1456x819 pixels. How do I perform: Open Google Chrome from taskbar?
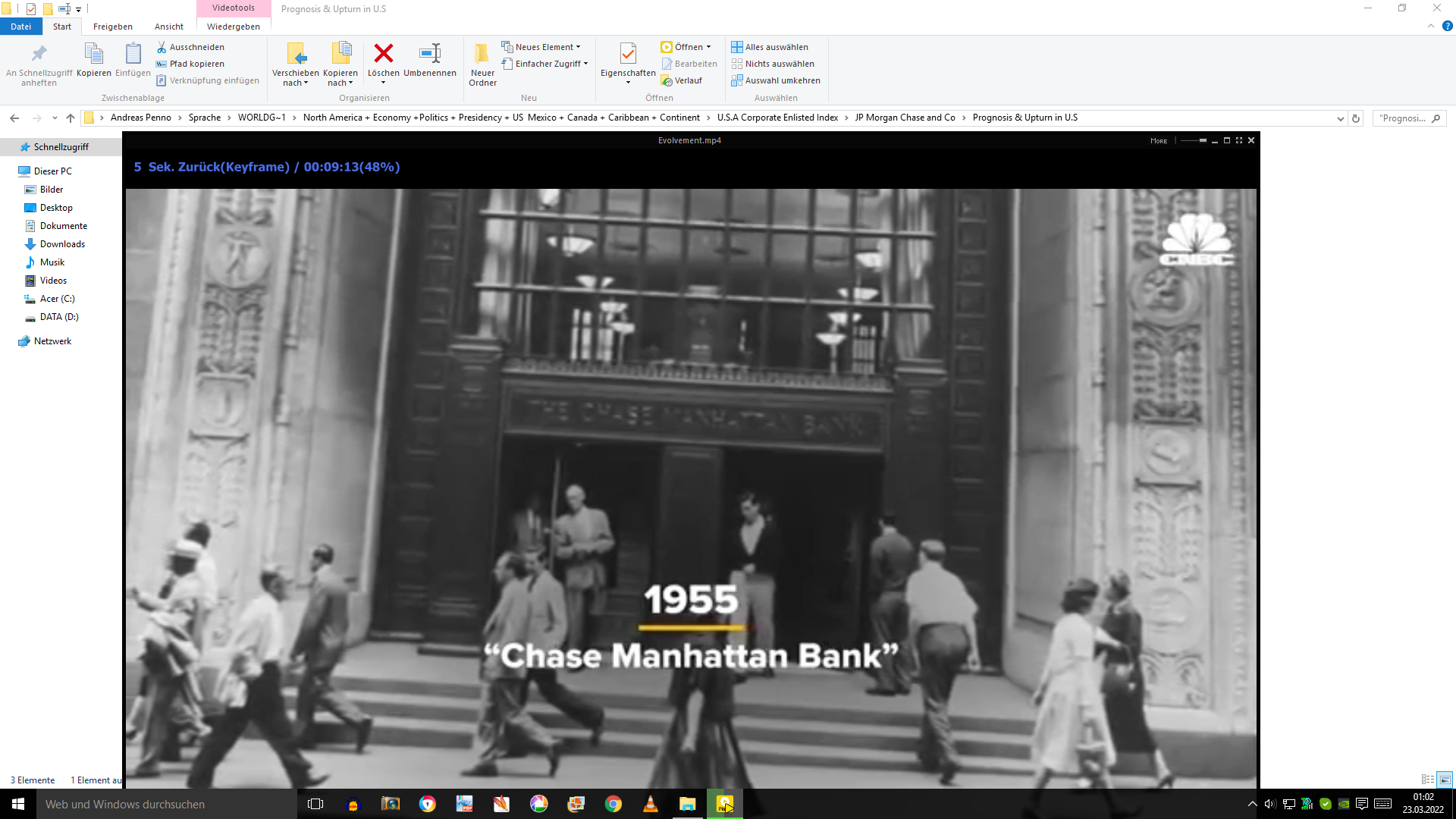click(613, 804)
